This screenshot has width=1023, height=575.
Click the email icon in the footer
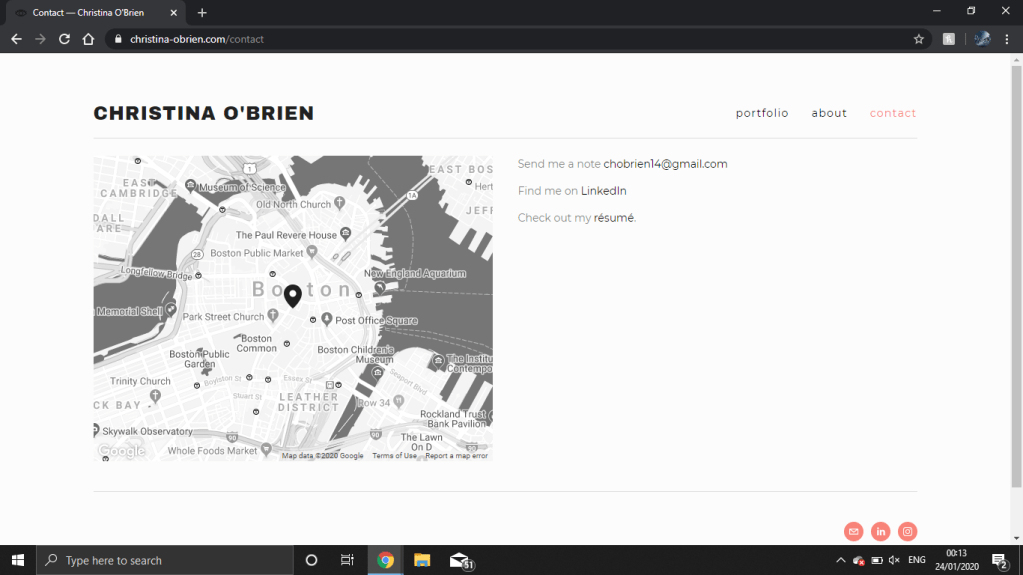[x=853, y=531]
